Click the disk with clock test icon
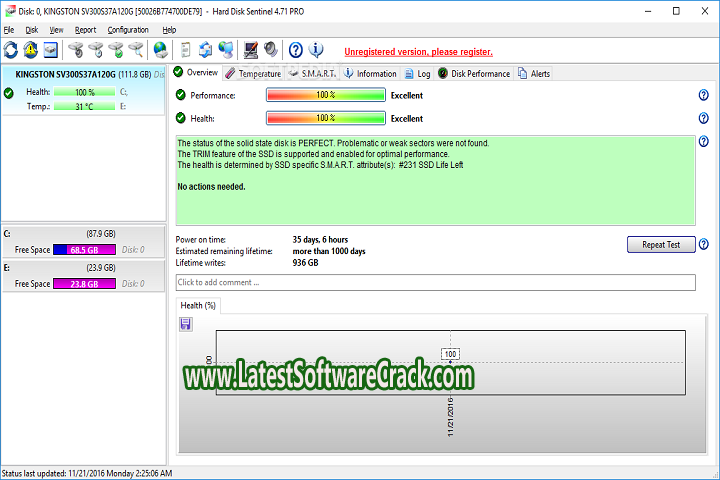720x480 pixels. (x=96, y=50)
